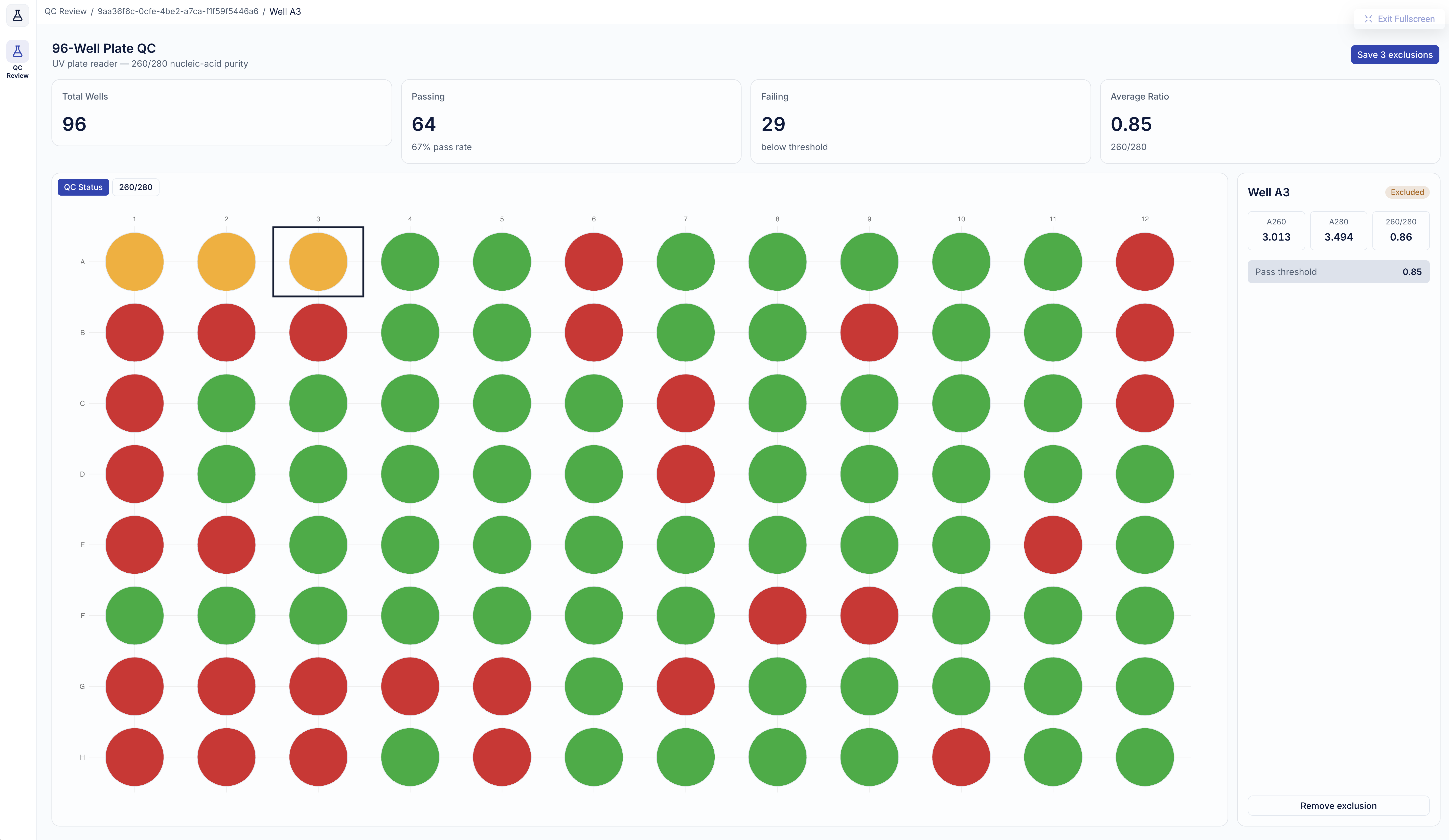Viewport: 1449px width, 840px height.
Task: Click row H label
Action: (x=82, y=757)
